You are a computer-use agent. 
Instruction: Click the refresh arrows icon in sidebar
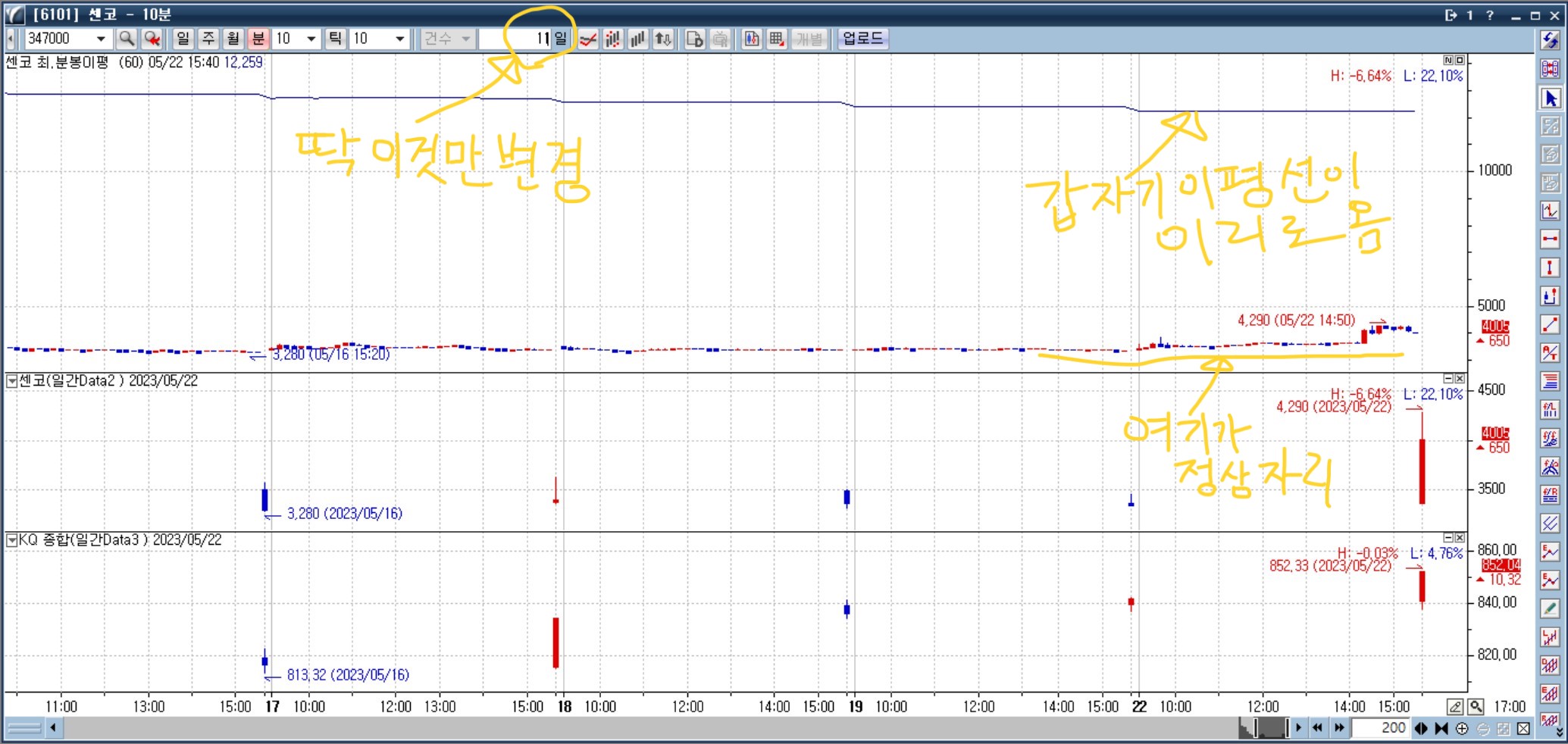tap(1550, 41)
